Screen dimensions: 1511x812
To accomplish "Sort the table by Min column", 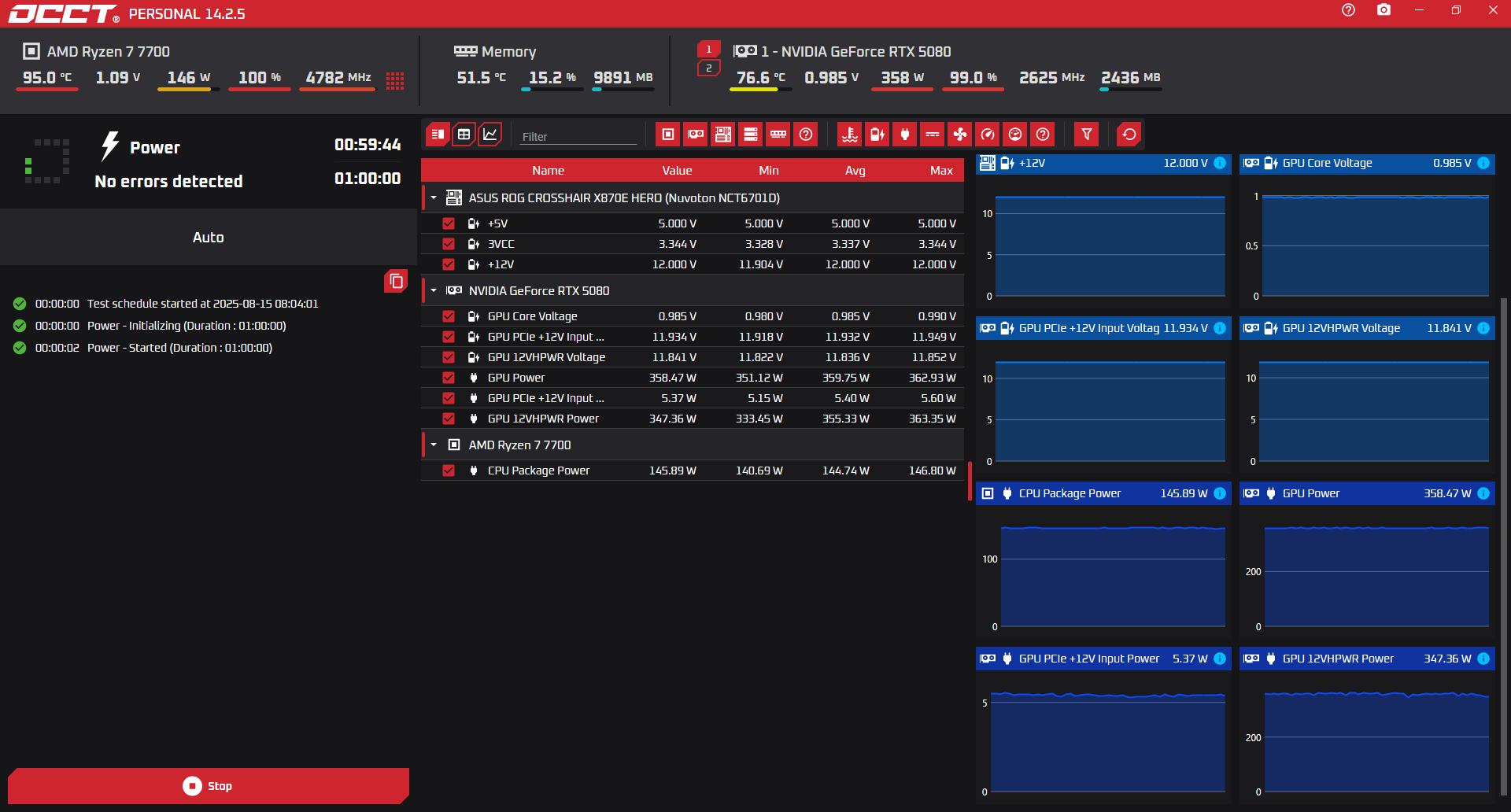I will click(x=769, y=171).
